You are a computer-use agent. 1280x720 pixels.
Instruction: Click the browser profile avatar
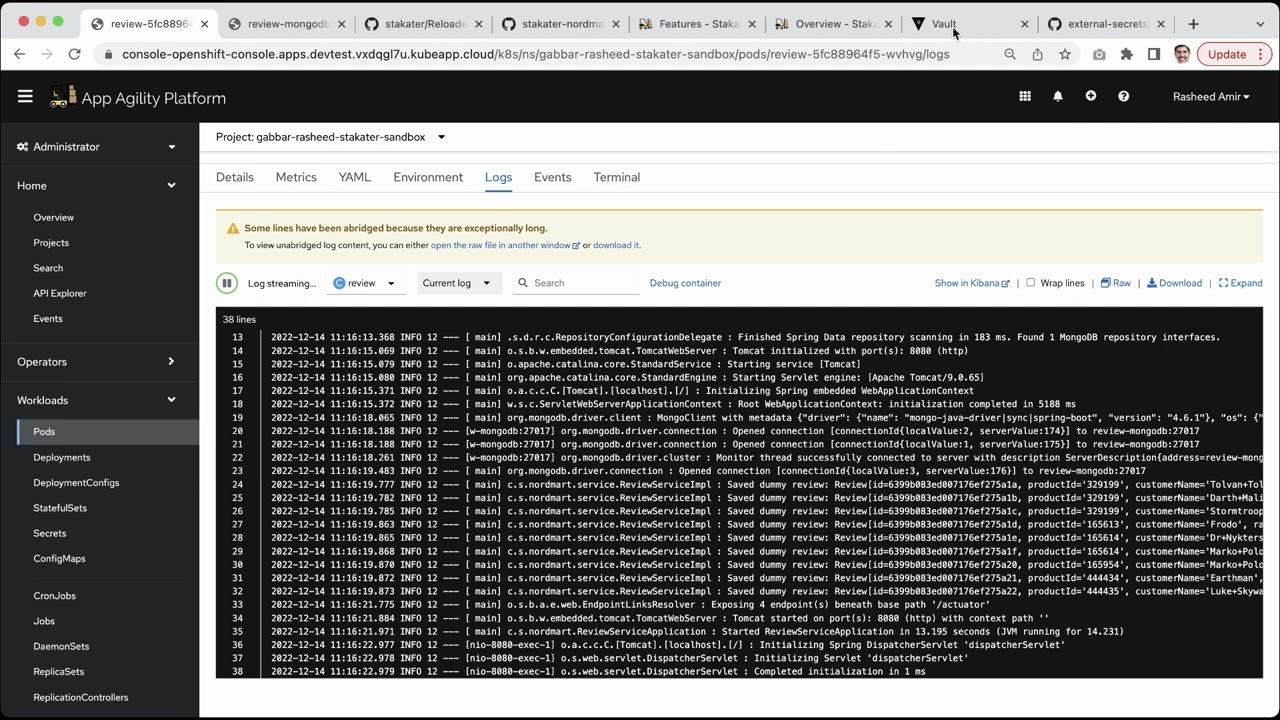(x=1182, y=54)
